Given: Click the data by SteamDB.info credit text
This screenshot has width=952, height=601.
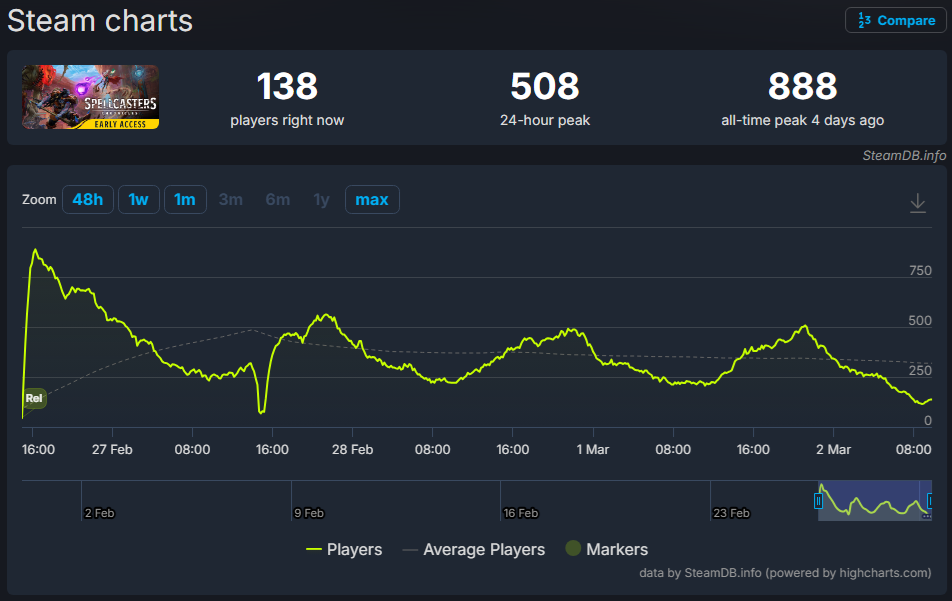Looking at the screenshot, I should (785, 572).
